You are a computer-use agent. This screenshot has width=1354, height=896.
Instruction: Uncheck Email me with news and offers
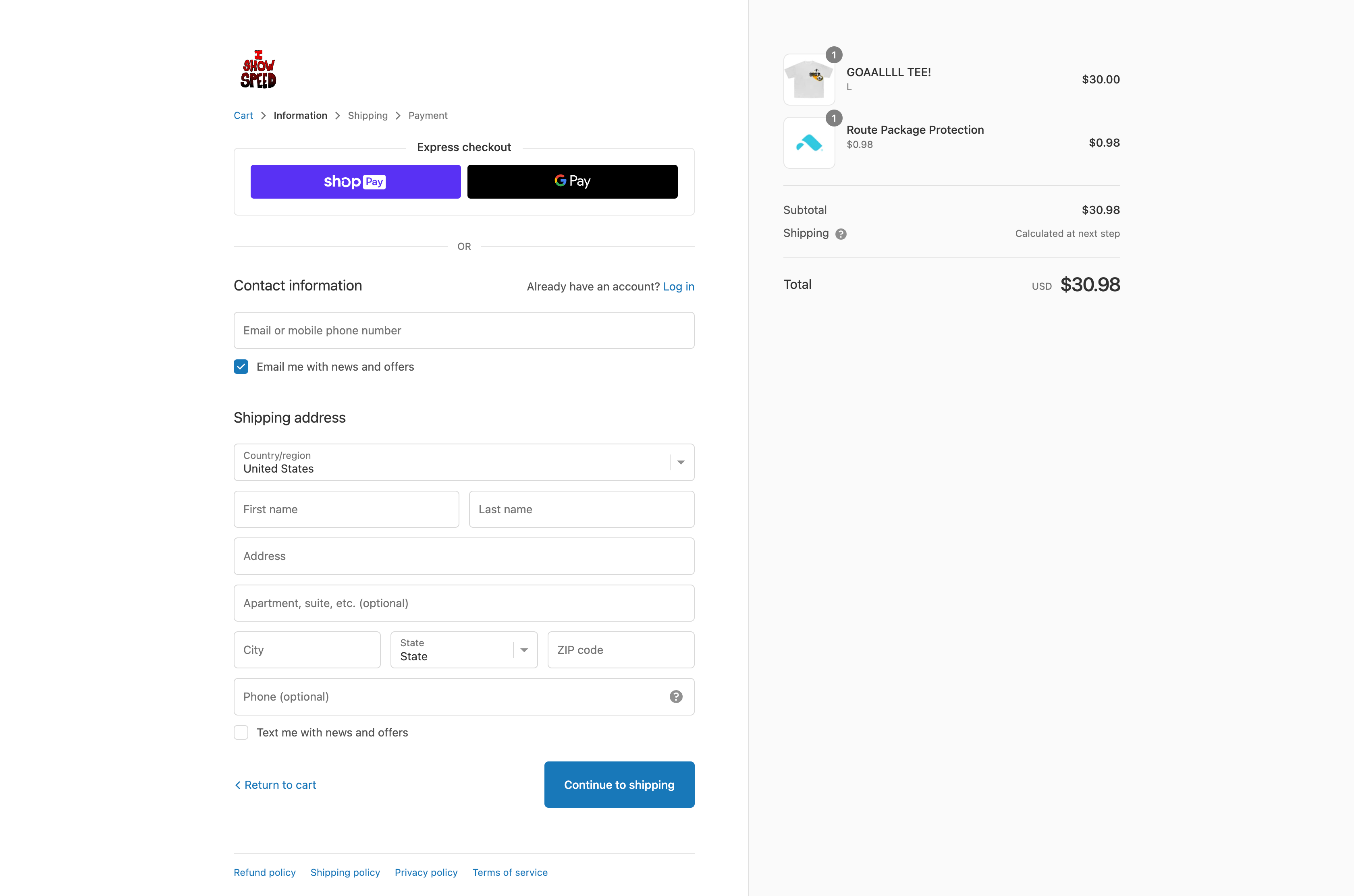coord(241,367)
